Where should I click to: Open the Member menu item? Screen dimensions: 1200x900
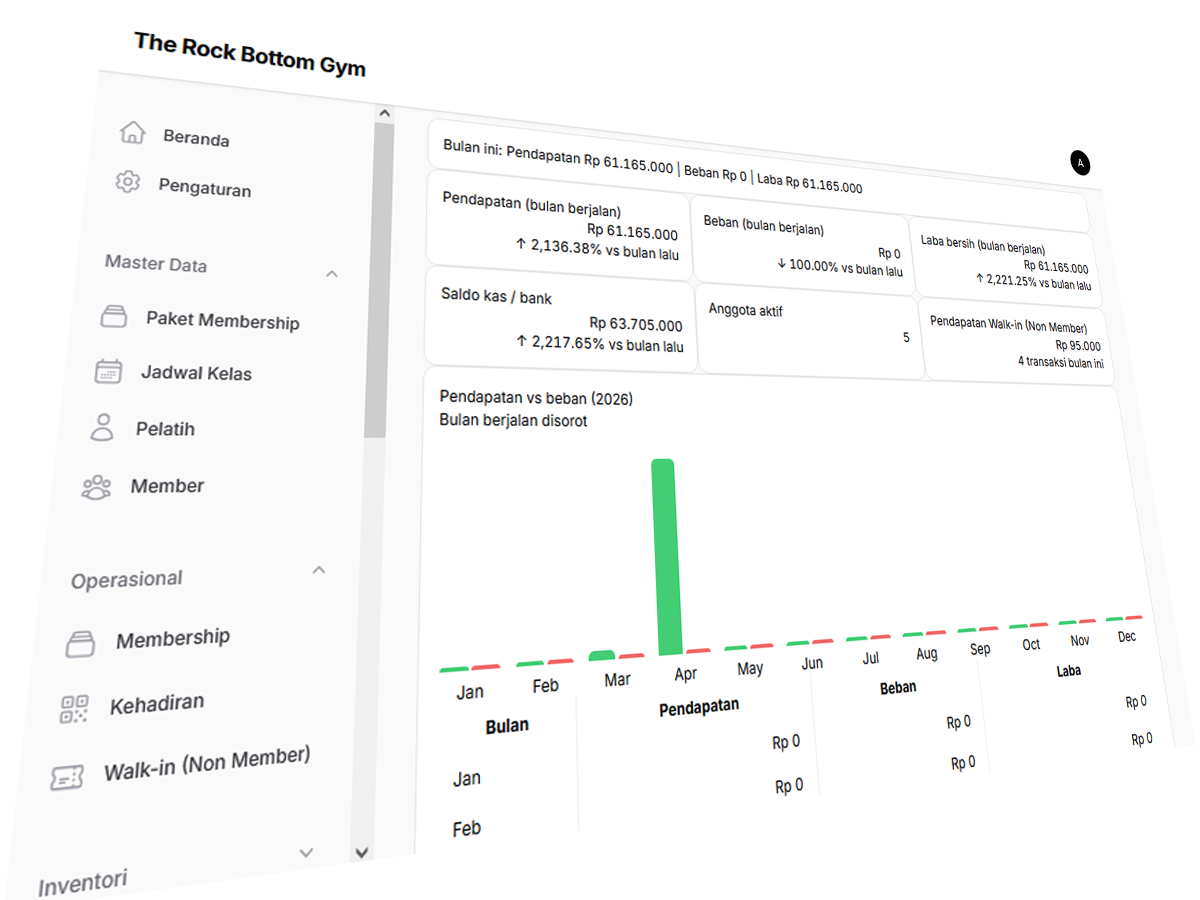[166, 486]
